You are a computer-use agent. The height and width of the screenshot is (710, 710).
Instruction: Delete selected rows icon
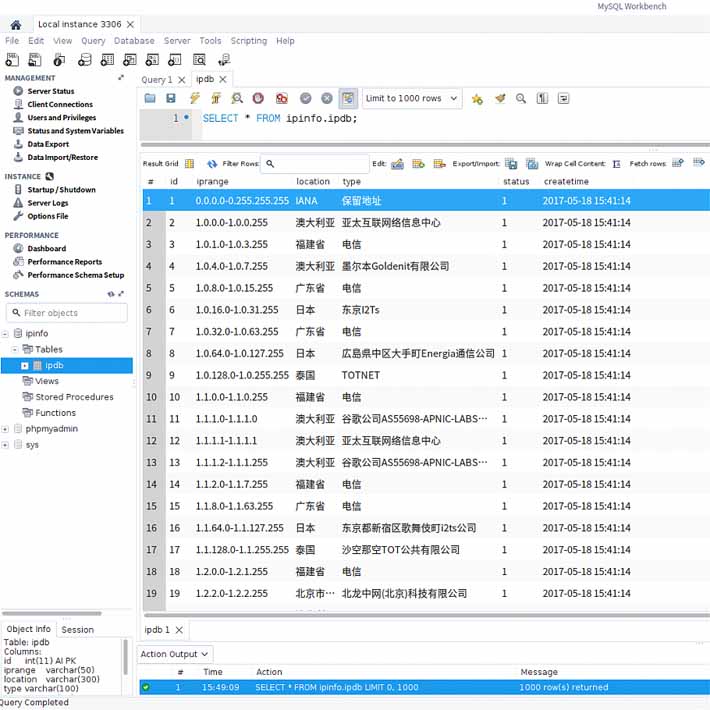point(439,163)
